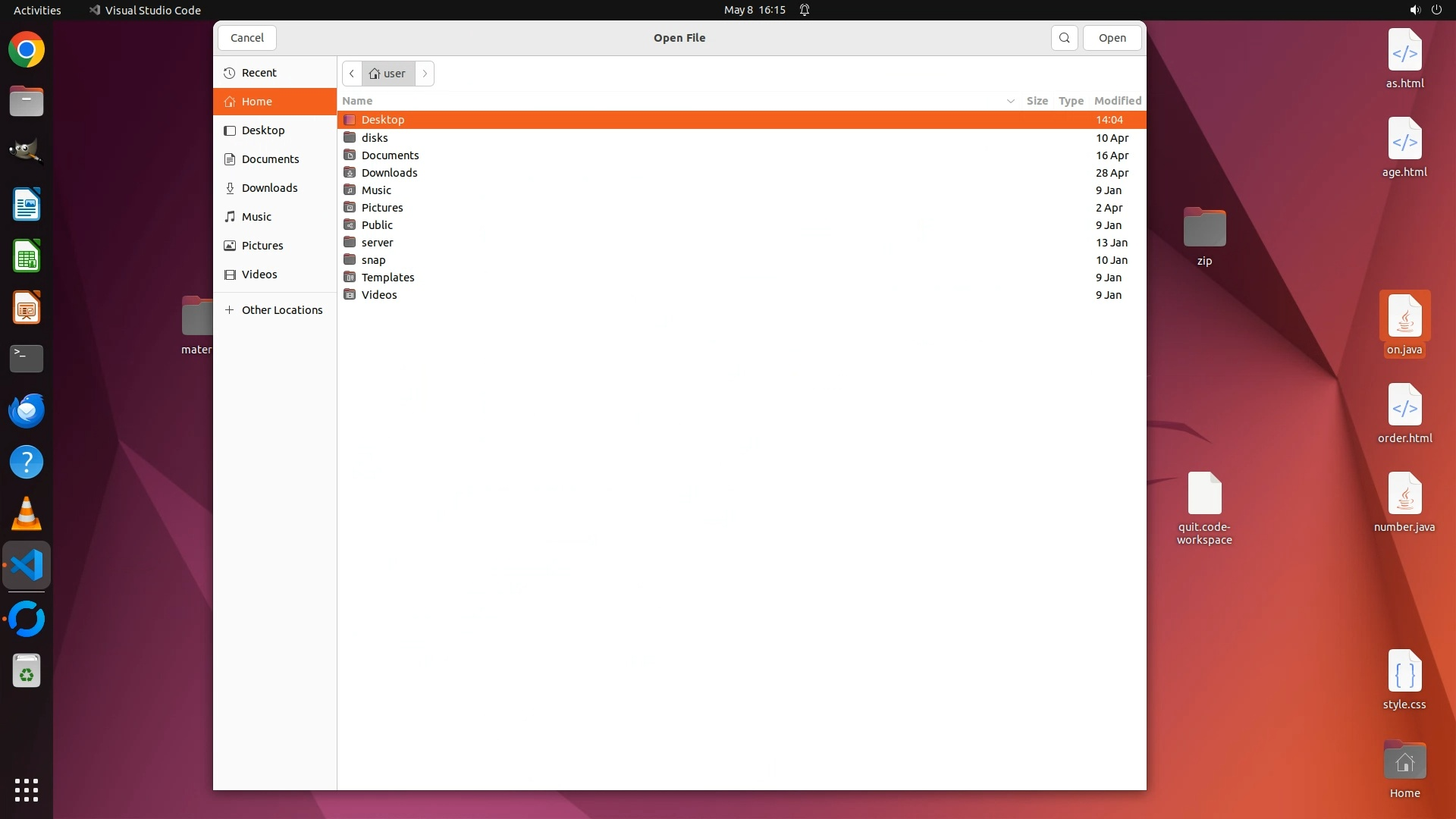Open the volume indicator in top bar
Screen dimensions: 1456x819
point(1414,10)
